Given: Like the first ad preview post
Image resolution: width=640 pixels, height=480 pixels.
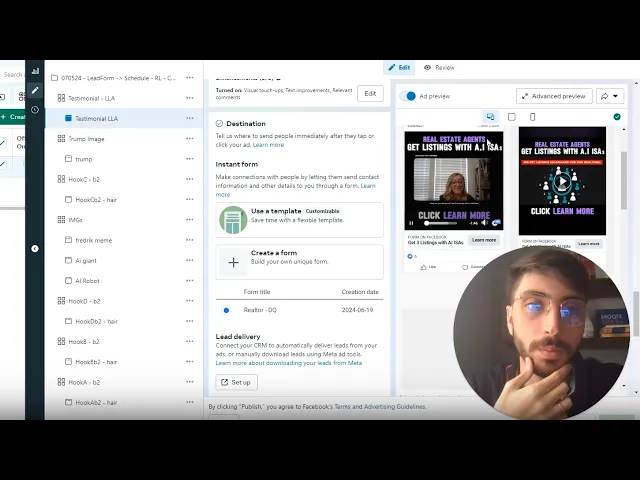Looking at the screenshot, I should click(428, 267).
